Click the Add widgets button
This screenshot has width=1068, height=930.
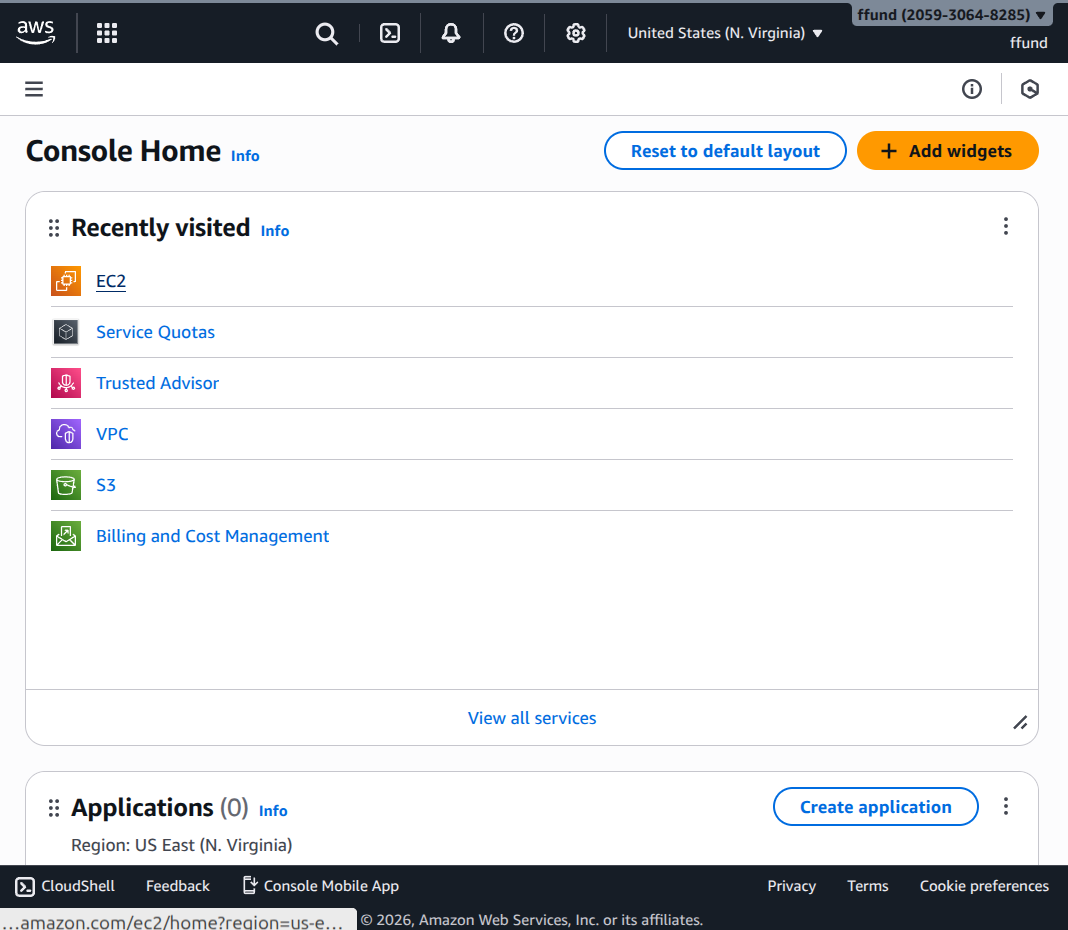tap(947, 151)
